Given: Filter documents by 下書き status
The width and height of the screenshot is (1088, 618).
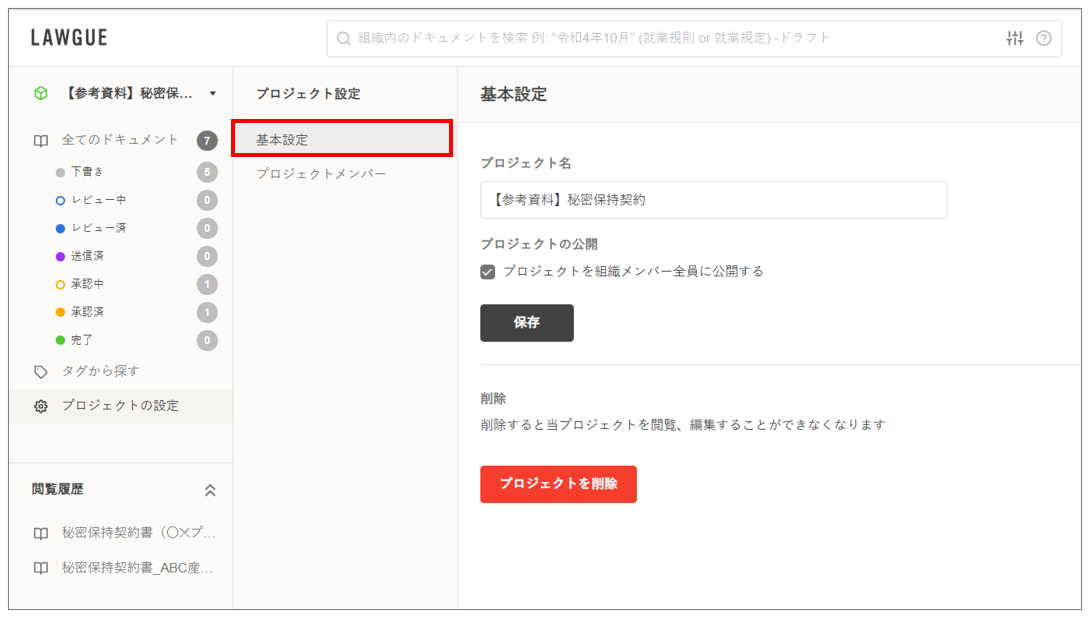Looking at the screenshot, I should pos(88,172).
